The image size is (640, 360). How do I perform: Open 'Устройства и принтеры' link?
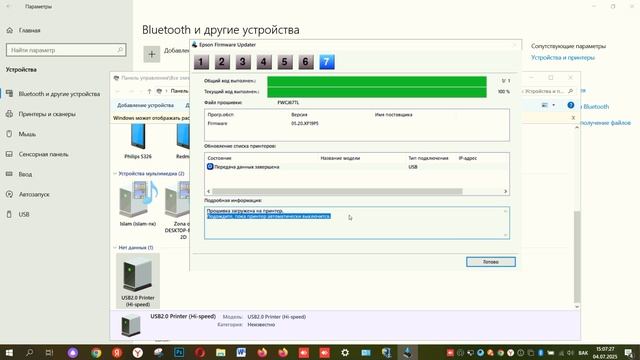pyautogui.click(x=562, y=58)
